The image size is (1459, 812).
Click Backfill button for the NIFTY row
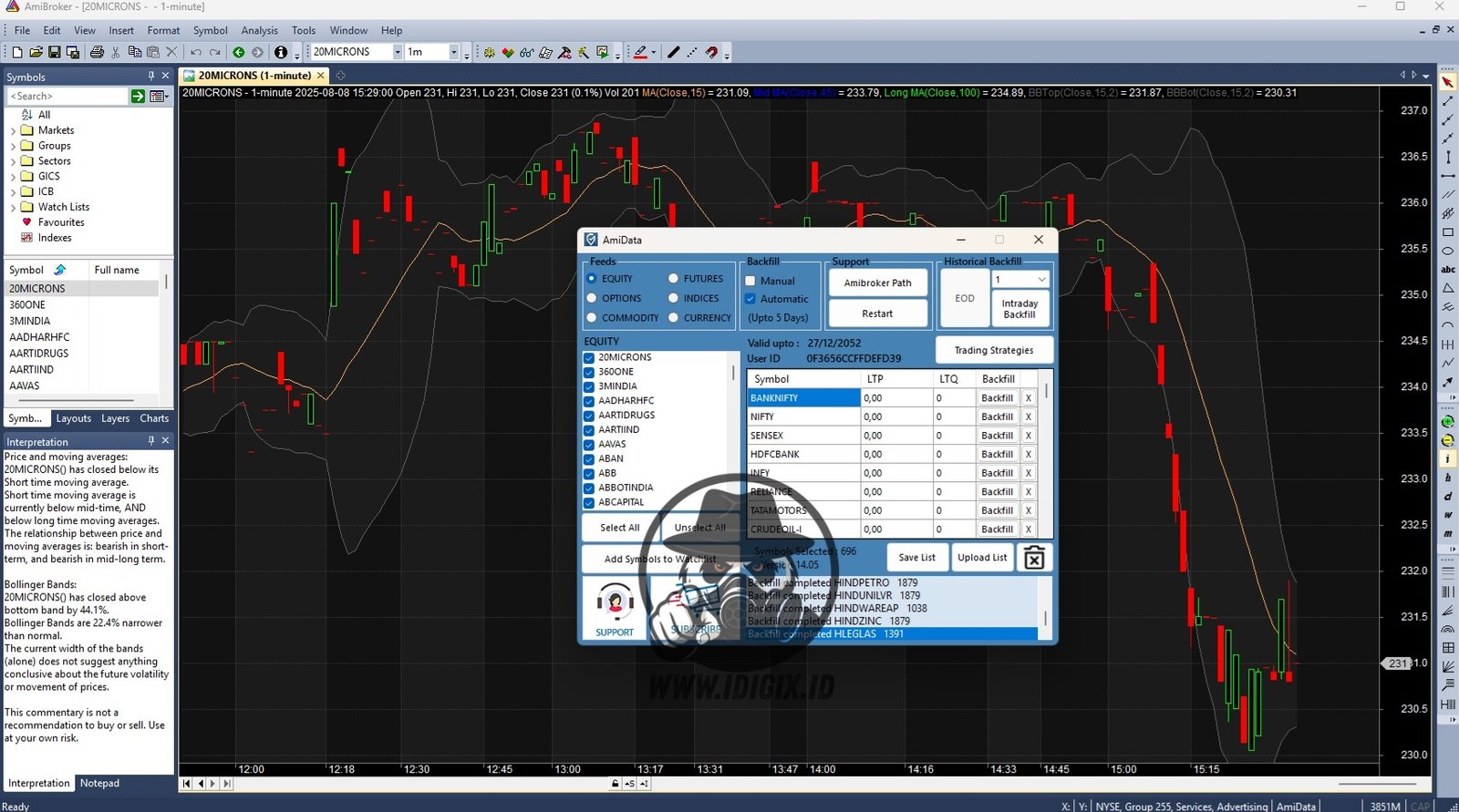click(x=997, y=416)
